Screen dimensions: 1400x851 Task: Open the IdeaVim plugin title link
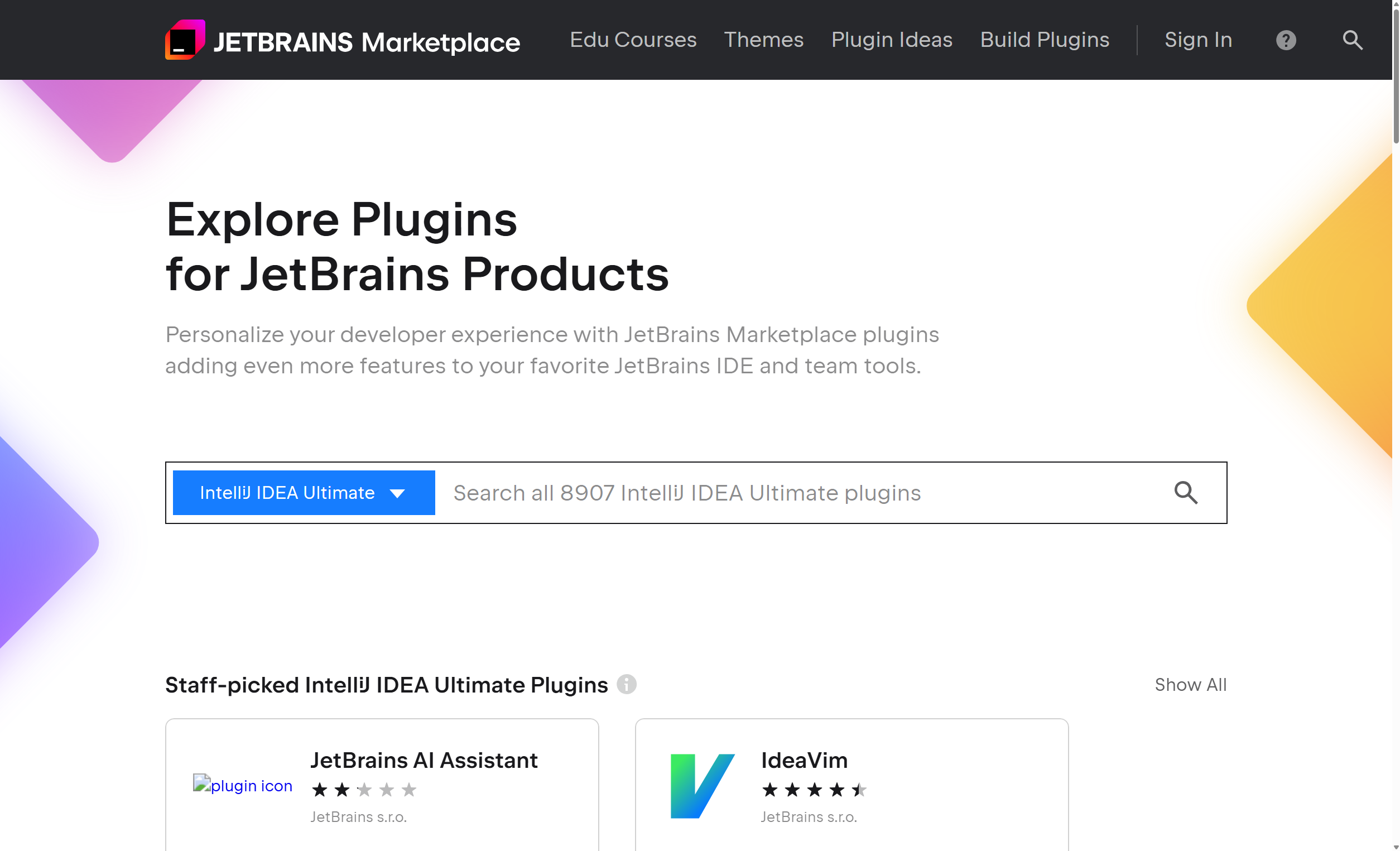804,760
